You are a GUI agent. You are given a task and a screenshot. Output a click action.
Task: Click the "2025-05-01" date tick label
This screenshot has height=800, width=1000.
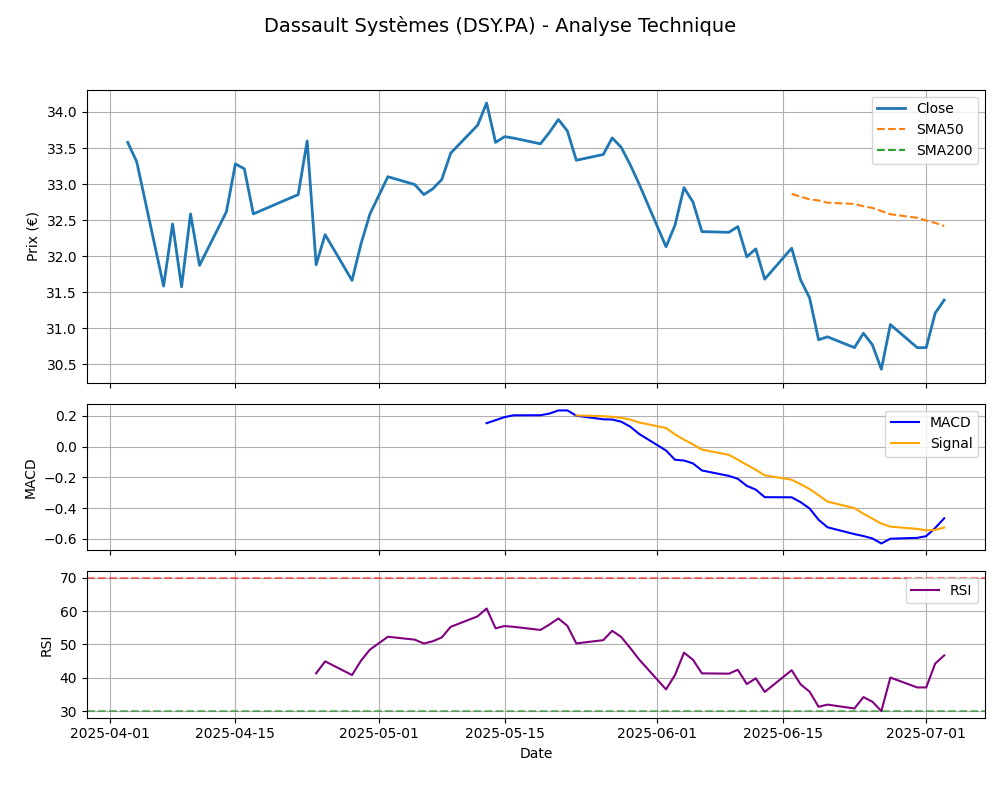pyautogui.click(x=379, y=733)
